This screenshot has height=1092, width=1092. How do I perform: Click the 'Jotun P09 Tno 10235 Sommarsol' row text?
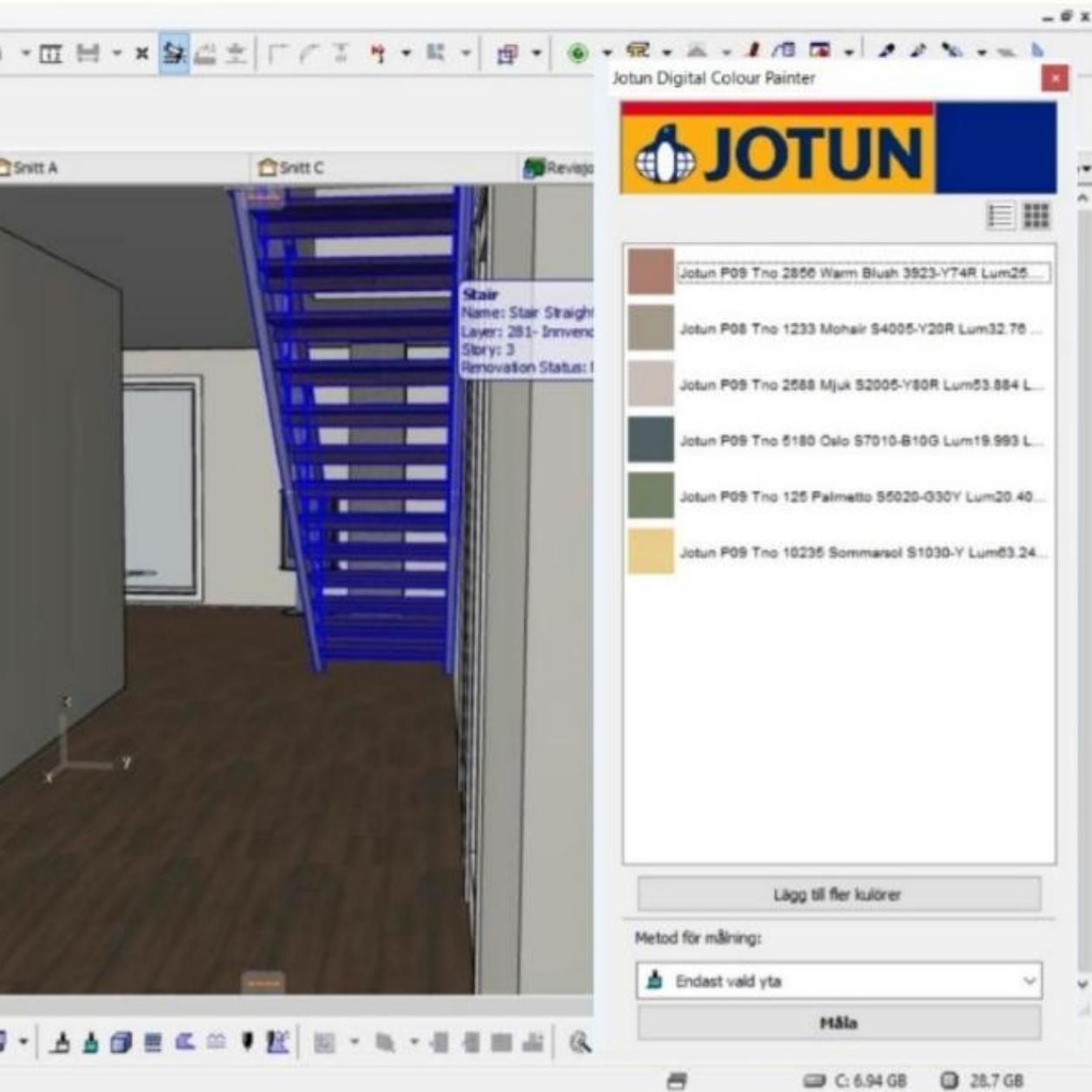coord(862,553)
